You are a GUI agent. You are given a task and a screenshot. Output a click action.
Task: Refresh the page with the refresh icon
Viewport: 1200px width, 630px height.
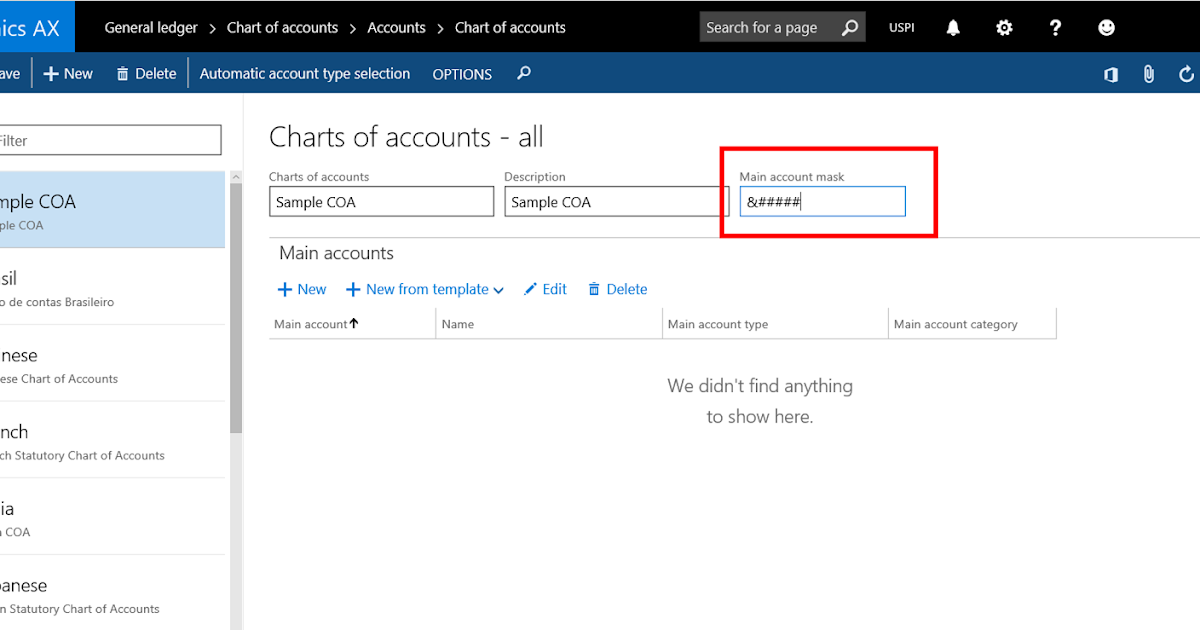click(x=1186, y=73)
